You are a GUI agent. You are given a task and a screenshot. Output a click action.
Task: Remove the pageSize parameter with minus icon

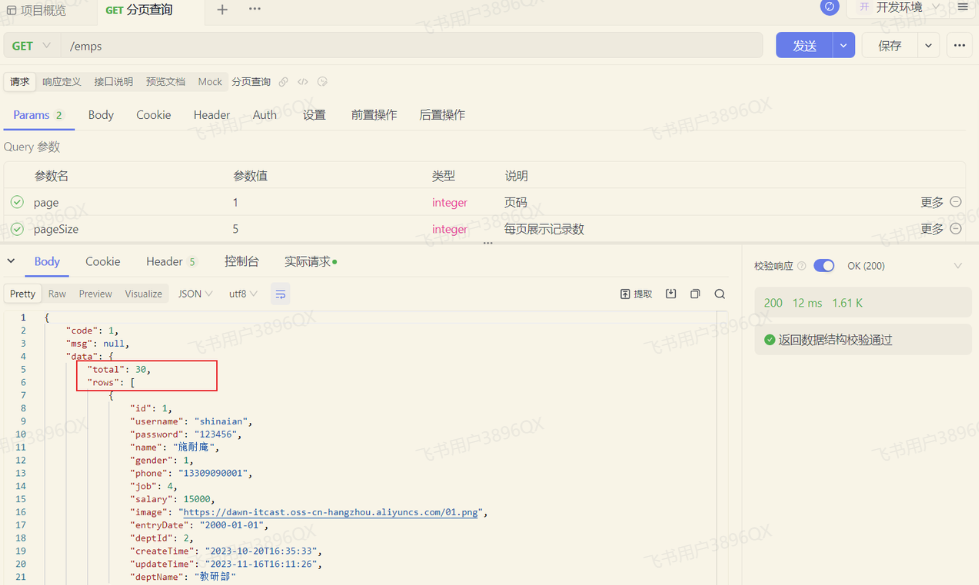(955, 229)
